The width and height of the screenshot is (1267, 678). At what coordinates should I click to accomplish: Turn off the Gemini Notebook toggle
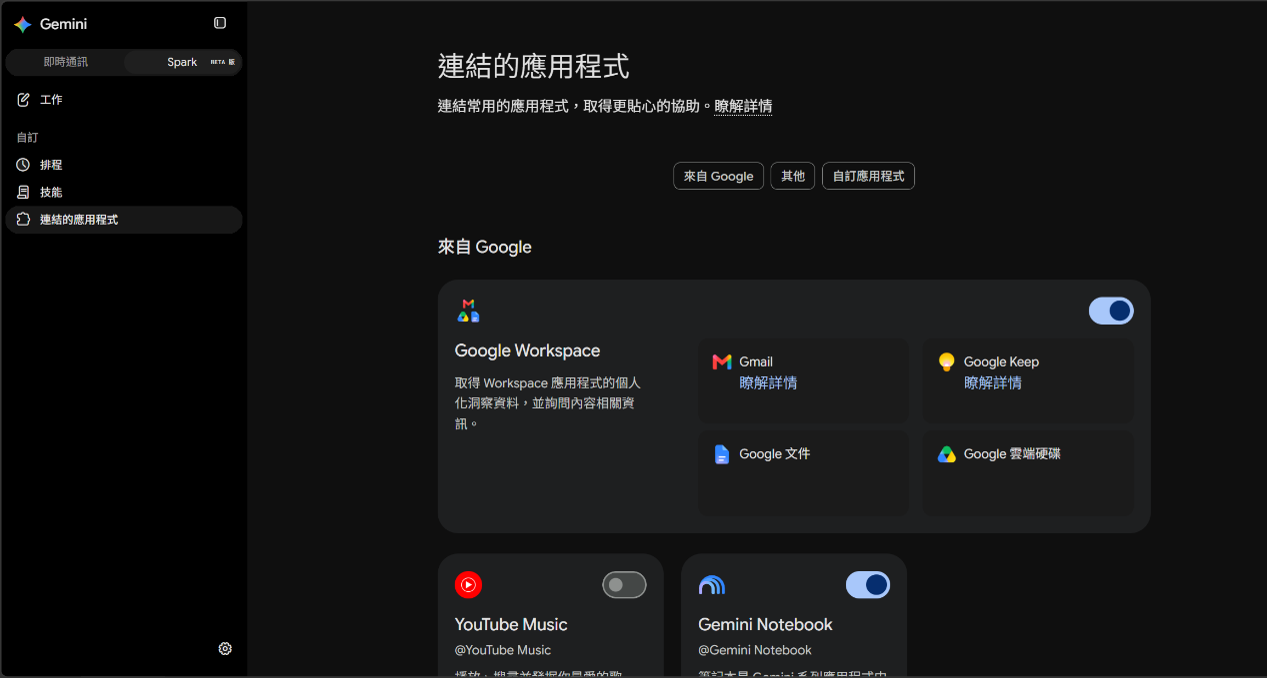coord(868,585)
